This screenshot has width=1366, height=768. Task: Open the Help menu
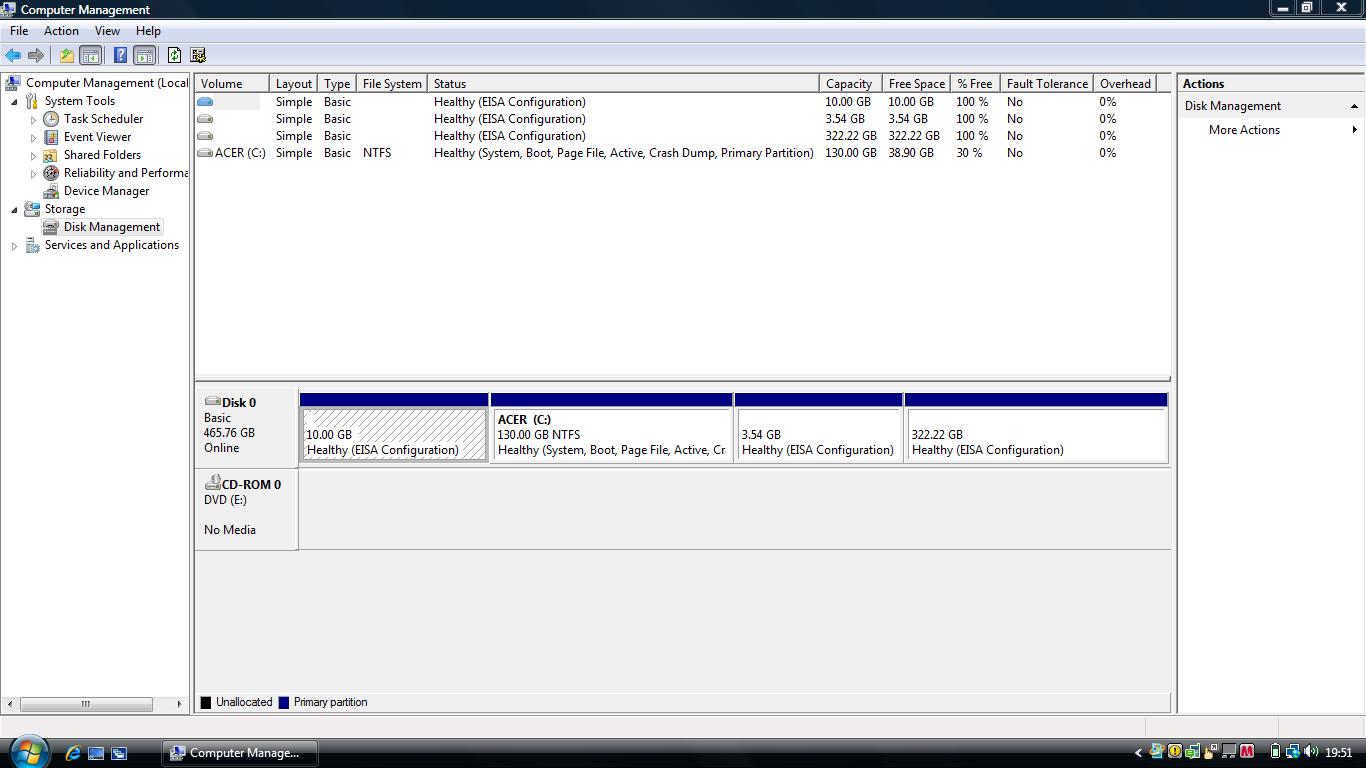pyautogui.click(x=148, y=31)
